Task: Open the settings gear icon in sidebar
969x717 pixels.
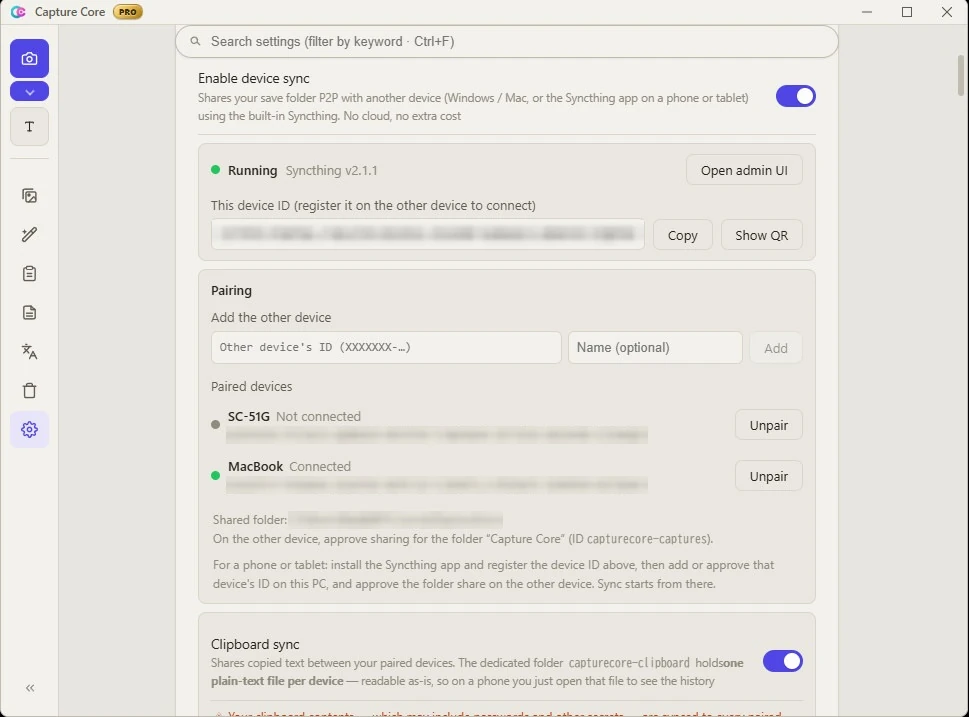Action: click(x=29, y=430)
